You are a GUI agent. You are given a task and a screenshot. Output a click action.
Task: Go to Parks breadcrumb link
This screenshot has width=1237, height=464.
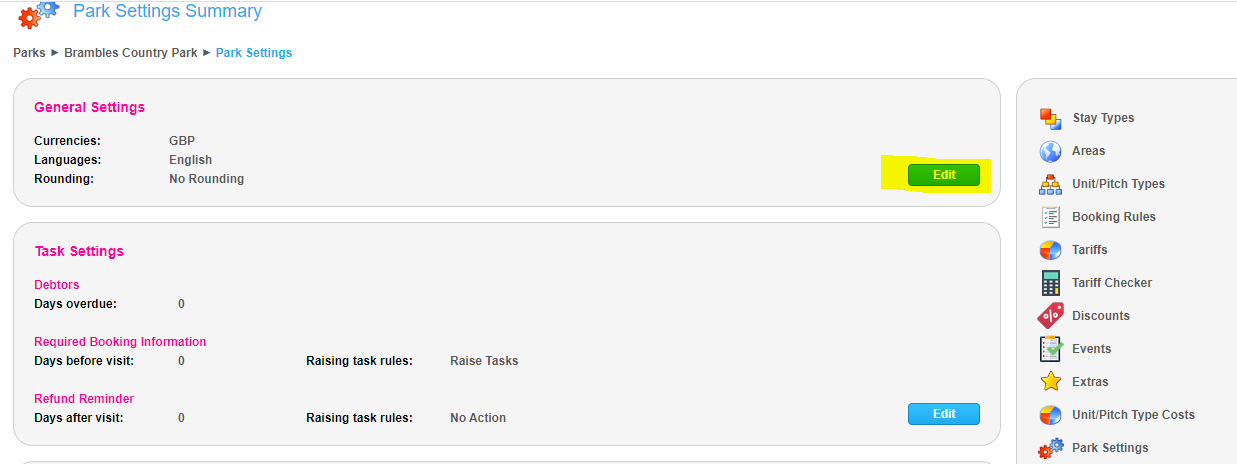click(x=29, y=53)
